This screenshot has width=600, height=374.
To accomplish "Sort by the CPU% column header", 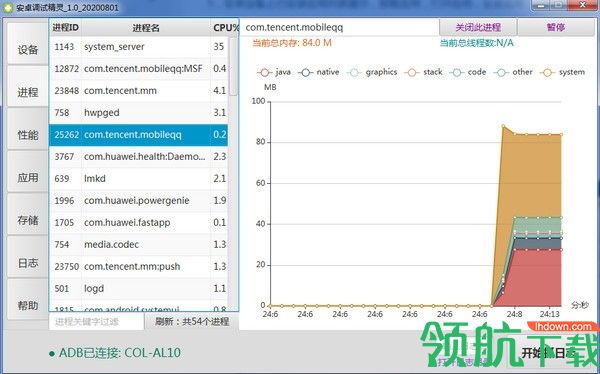I will [x=225, y=28].
